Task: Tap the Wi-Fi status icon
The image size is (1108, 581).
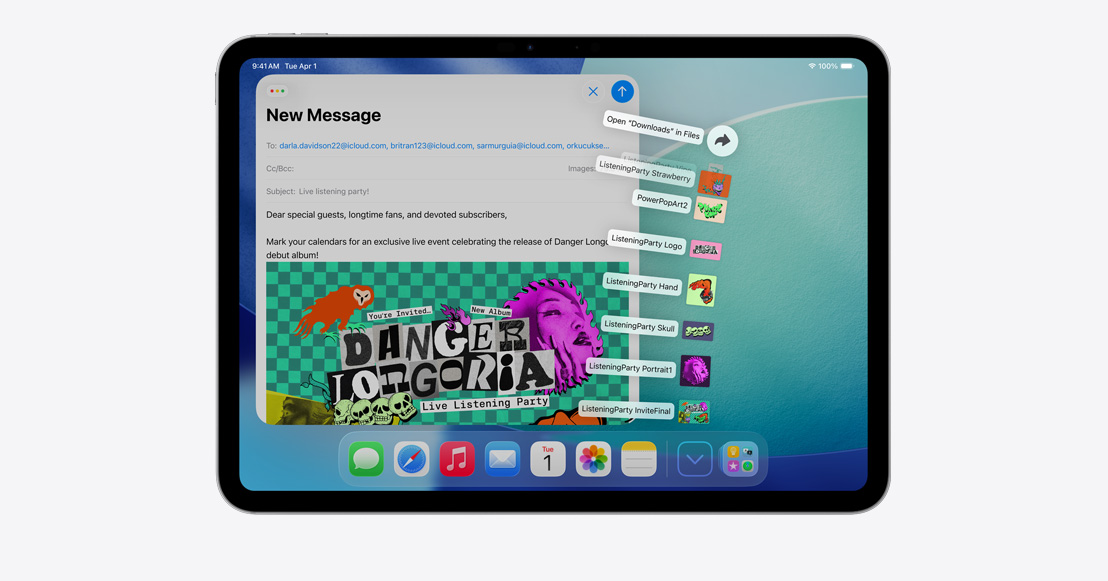Action: [x=812, y=66]
